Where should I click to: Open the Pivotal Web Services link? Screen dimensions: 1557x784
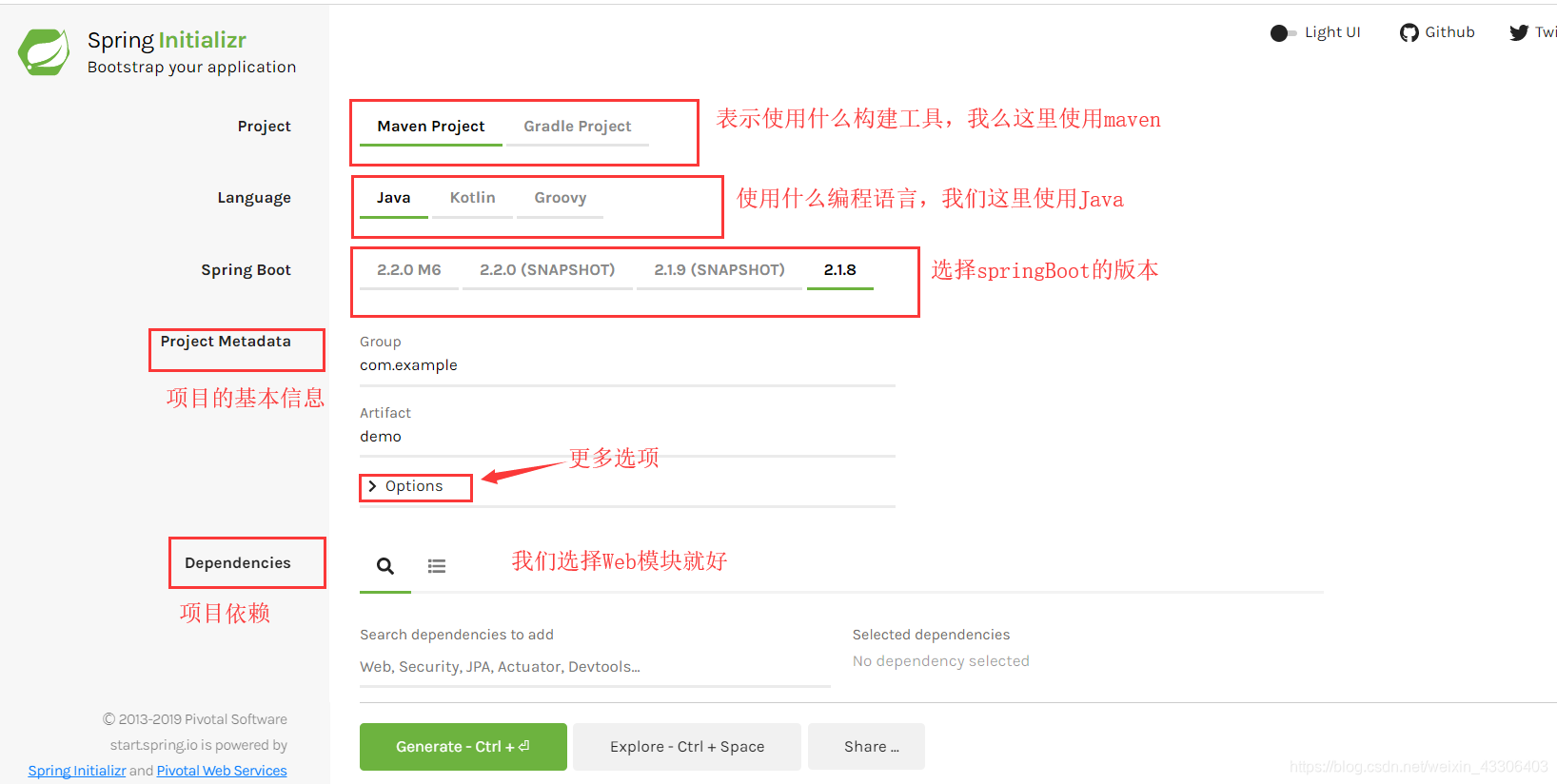[x=222, y=771]
